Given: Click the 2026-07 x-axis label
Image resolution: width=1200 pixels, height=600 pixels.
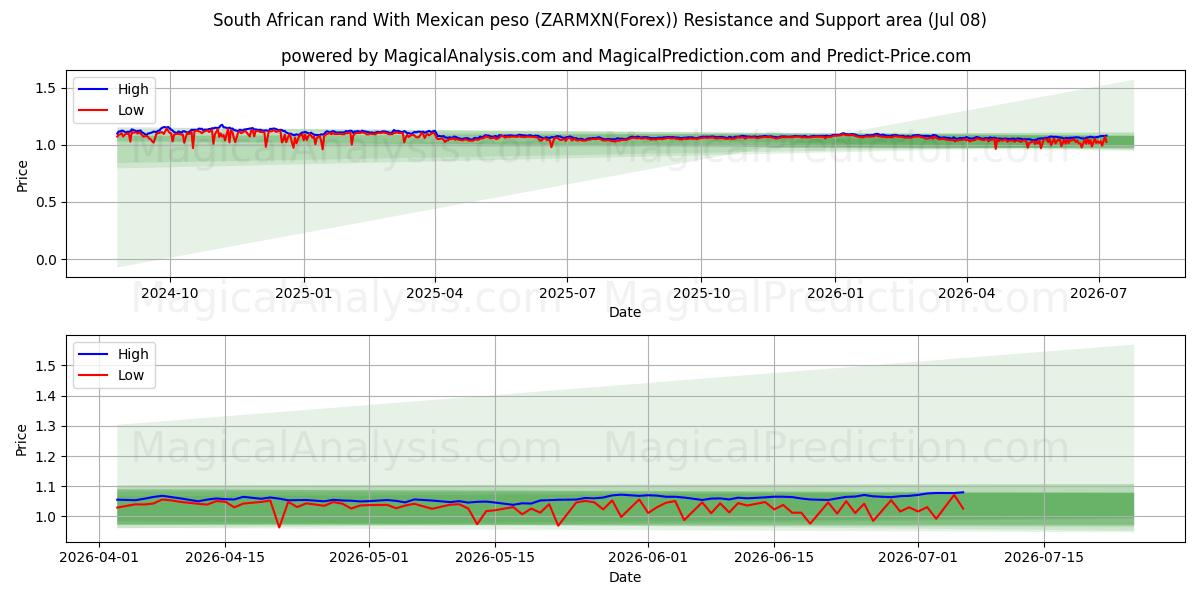Looking at the screenshot, I should pos(1099,293).
